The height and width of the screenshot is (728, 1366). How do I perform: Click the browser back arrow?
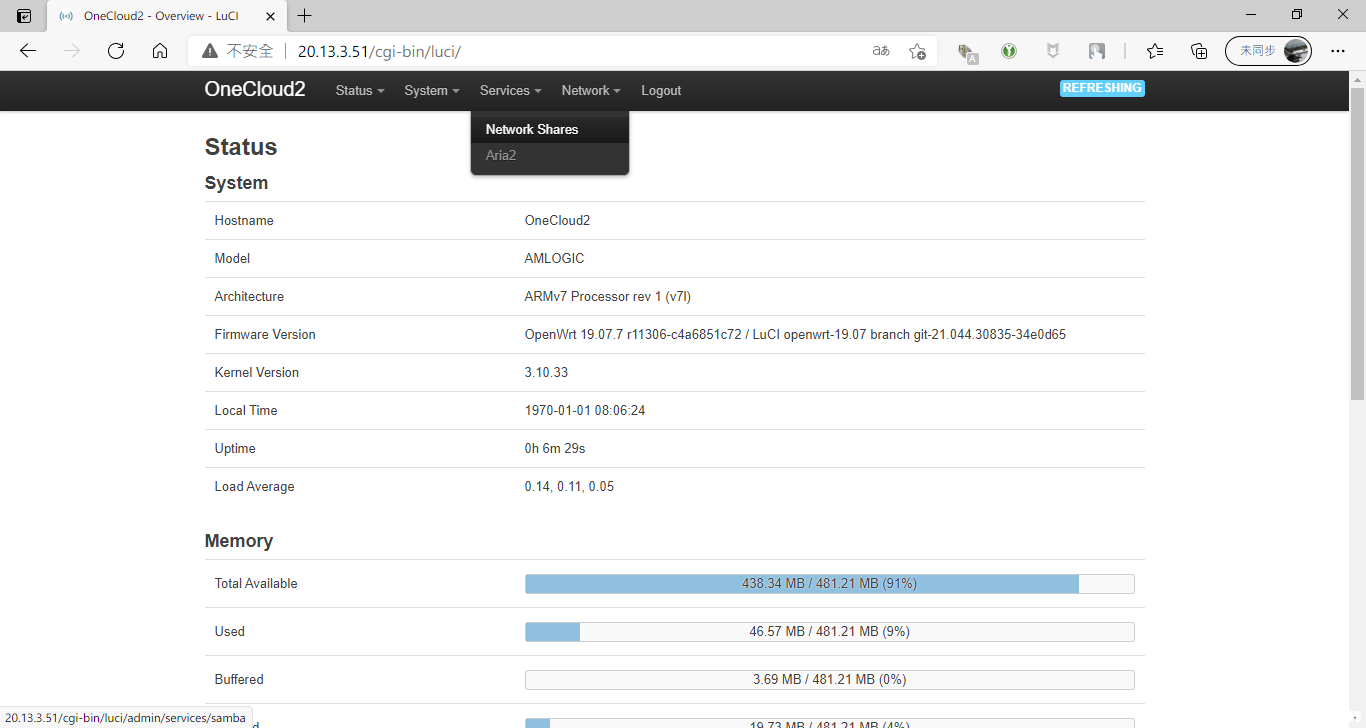28,51
